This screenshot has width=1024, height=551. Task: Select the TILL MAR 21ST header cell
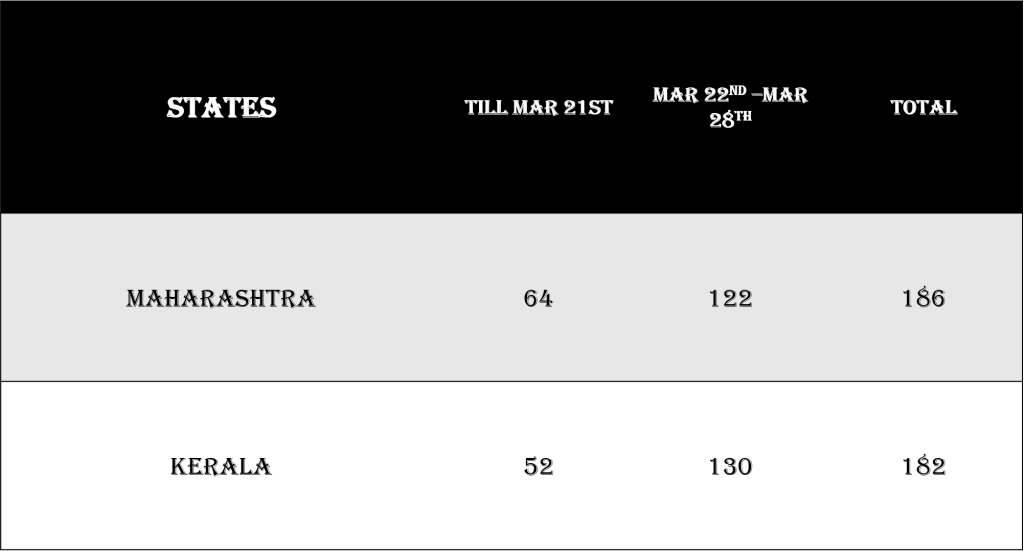pyautogui.click(x=538, y=108)
